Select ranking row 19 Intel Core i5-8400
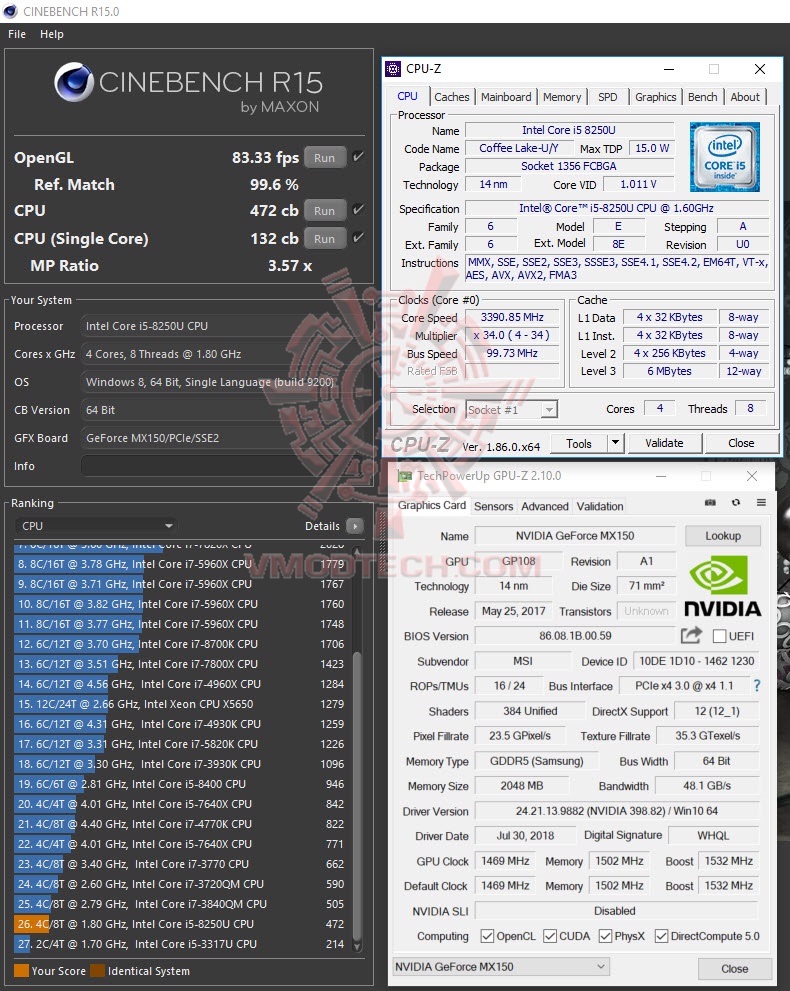The height and width of the screenshot is (991, 790). point(182,784)
